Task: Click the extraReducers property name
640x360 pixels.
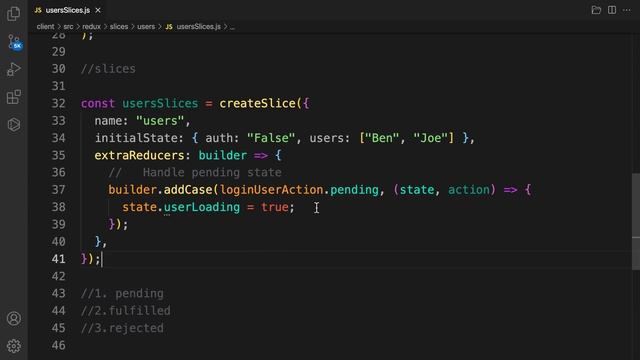Action: pyautogui.click(x=139, y=155)
